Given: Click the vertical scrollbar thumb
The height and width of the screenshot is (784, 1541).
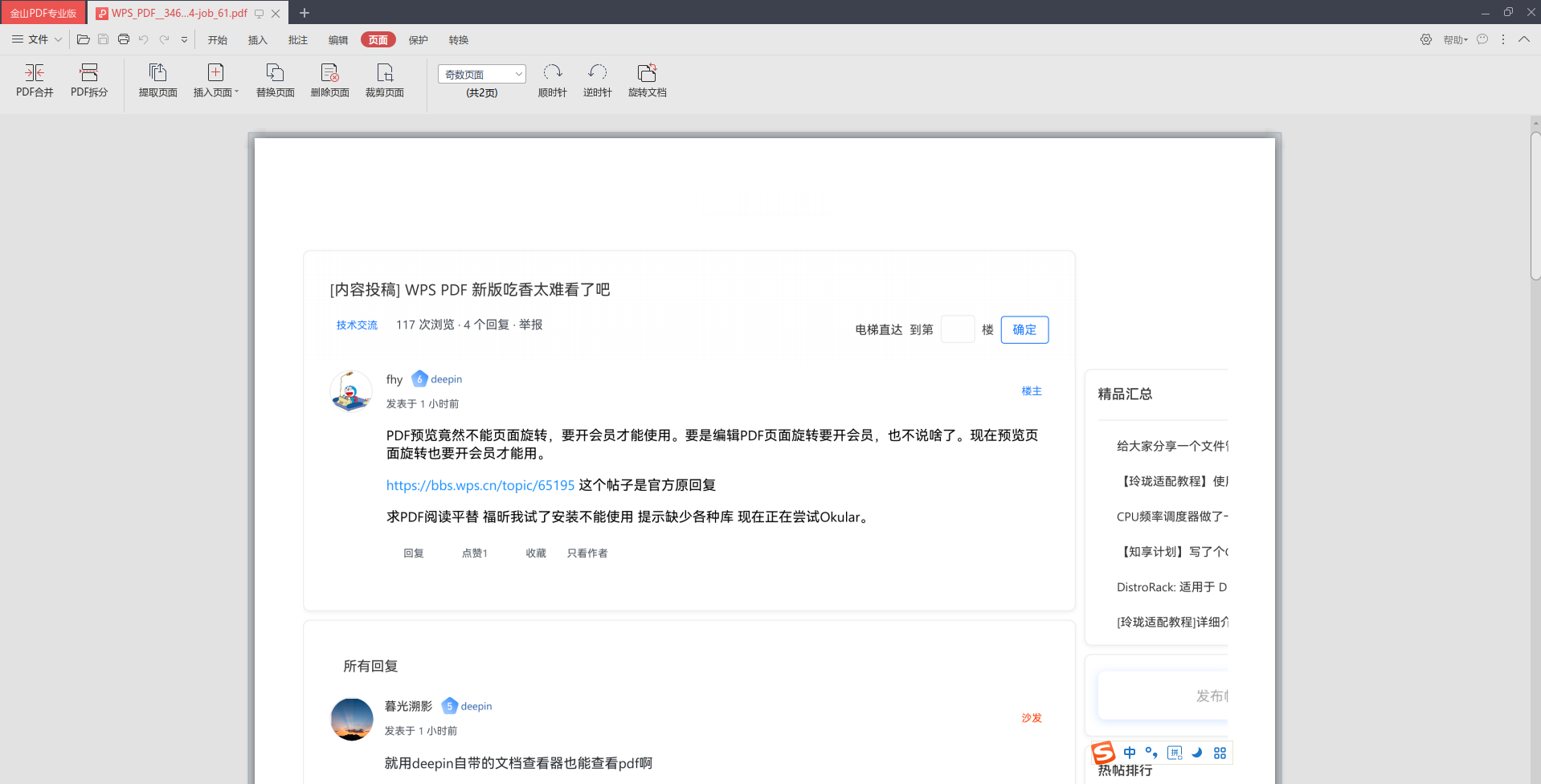Looking at the screenshot, I should pos(1535,206).
